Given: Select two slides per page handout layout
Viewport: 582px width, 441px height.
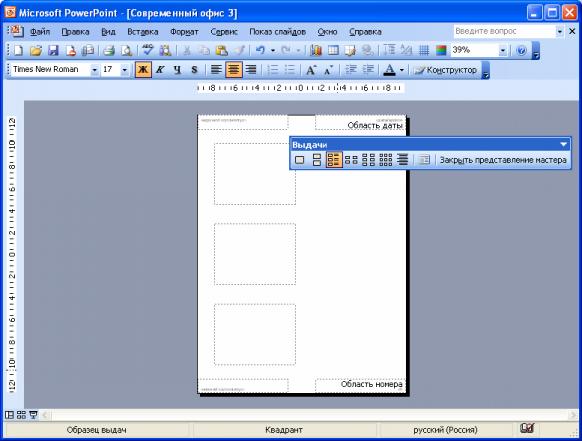Looking at the screenshot, I should click(317, 160).
